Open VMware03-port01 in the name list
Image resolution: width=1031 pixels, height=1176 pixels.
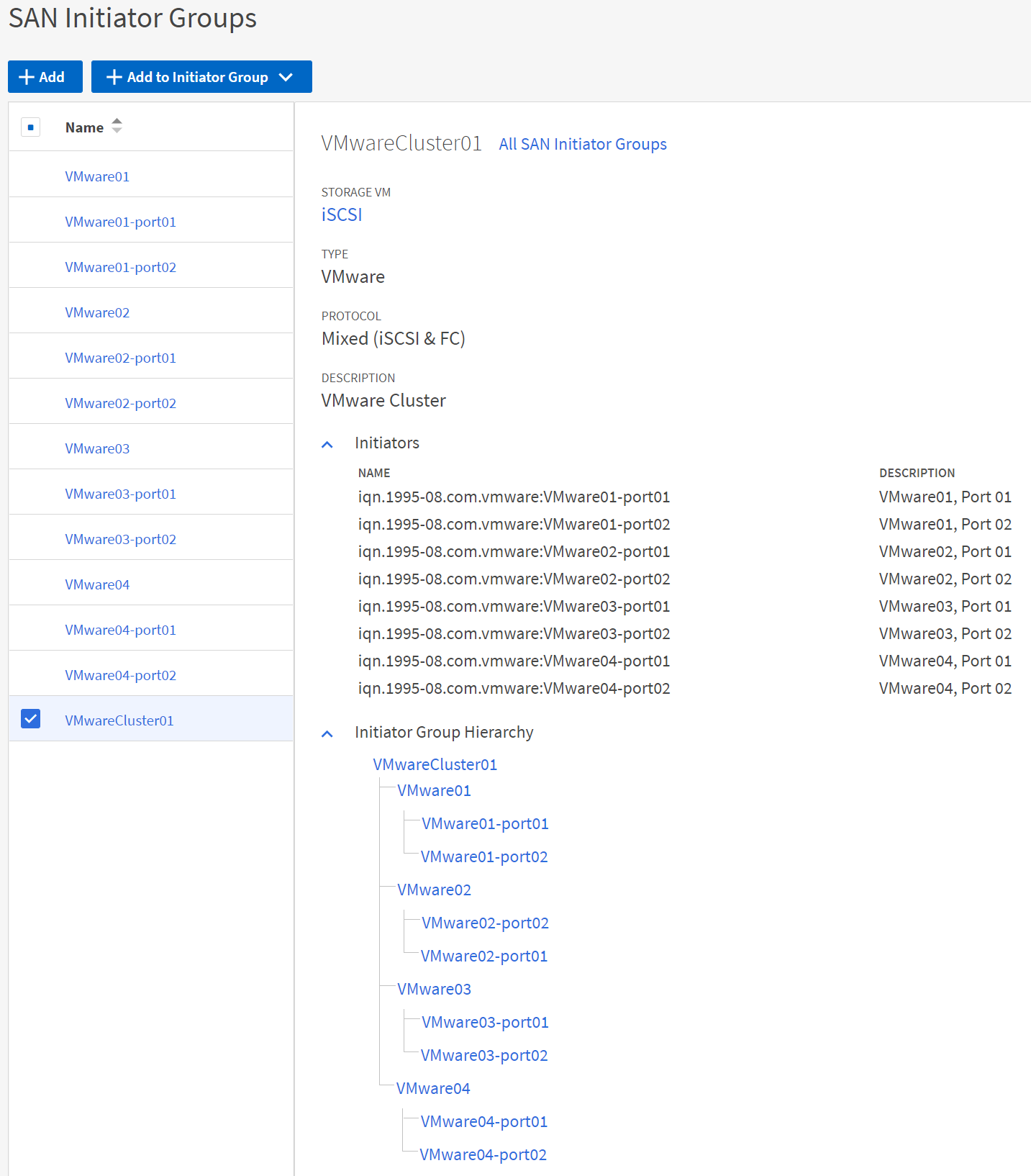point(120,494)
